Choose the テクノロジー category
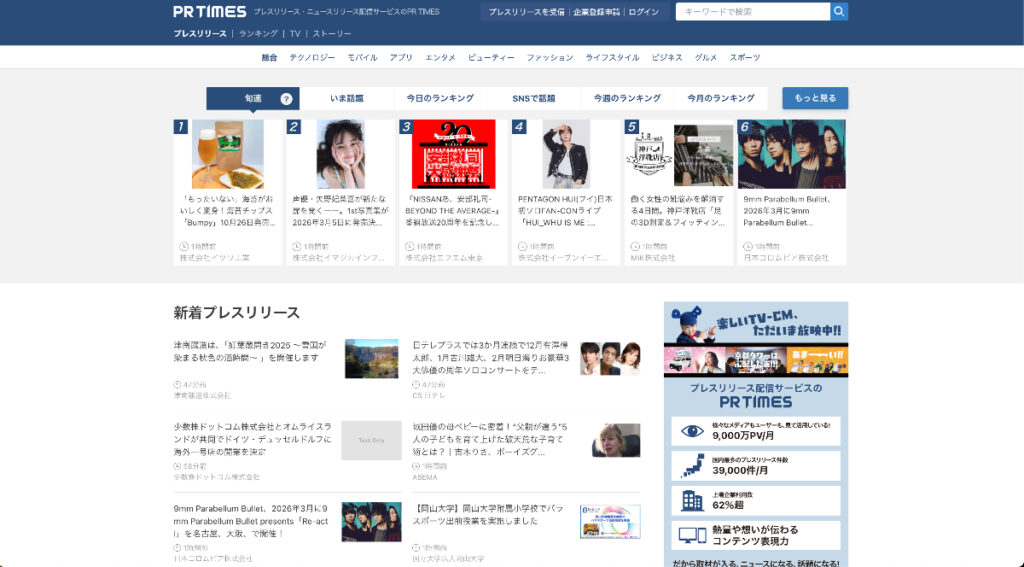Image resolution: width=1024 pixels, height=567 pixels. [x=312, y=58]
